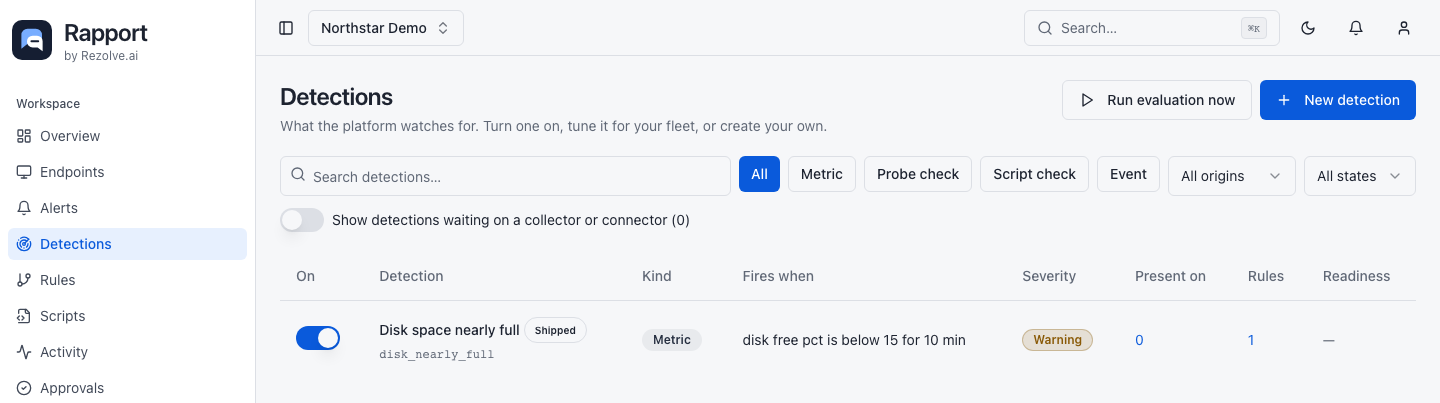Click the Alerts bell icon in sidebar
1440x403 pixels.
click(x=24, y=208)
